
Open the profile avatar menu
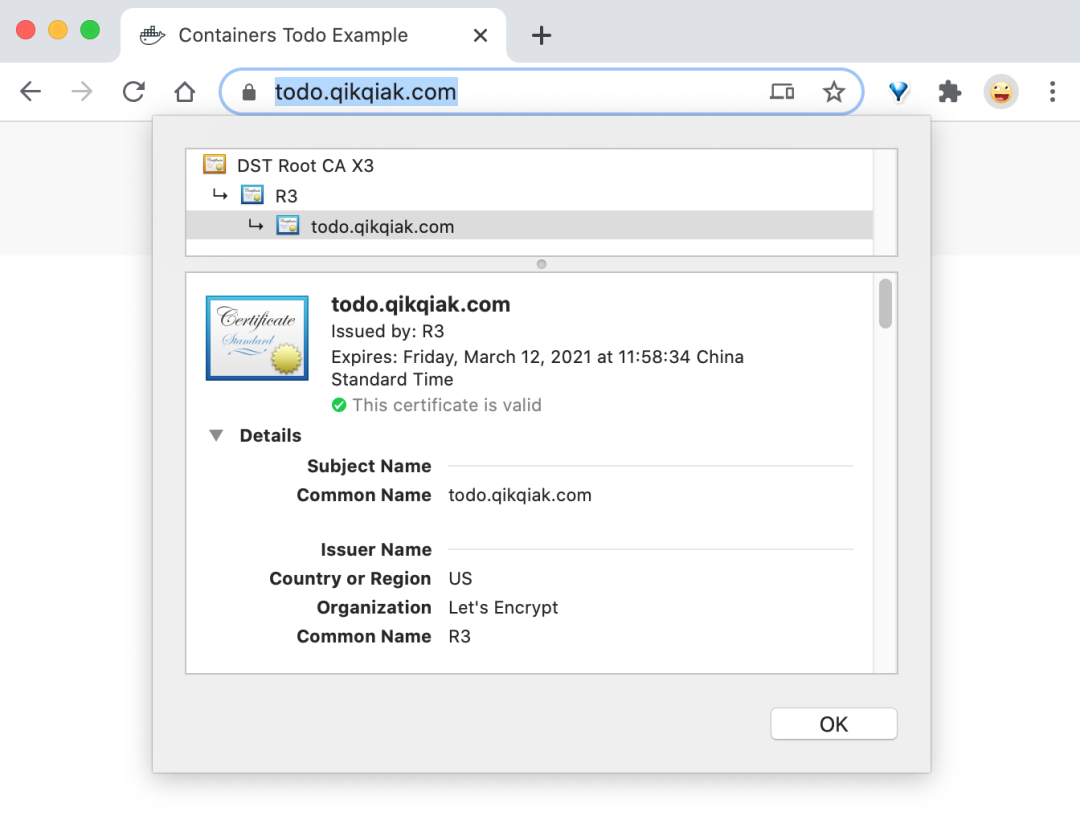(x=1001, y=91)
